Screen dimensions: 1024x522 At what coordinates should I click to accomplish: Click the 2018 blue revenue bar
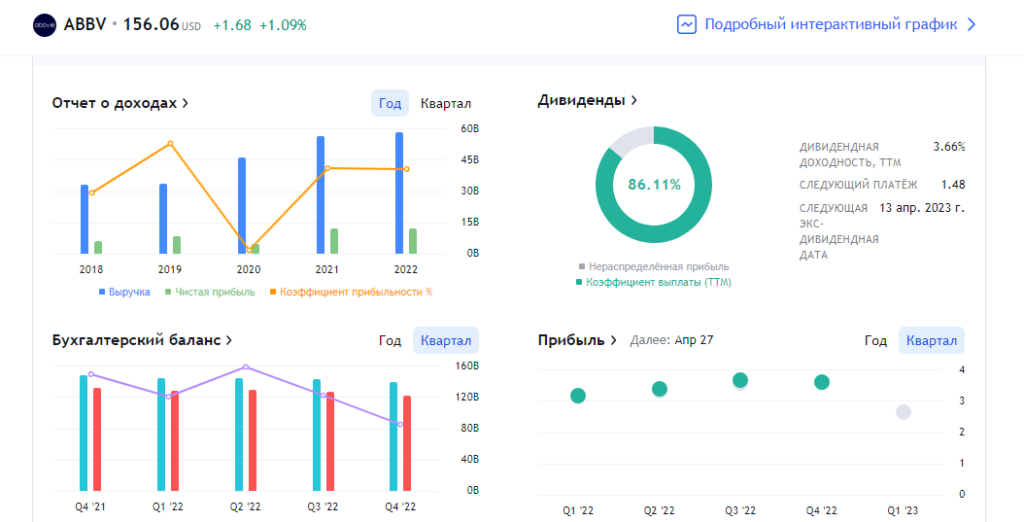coord(84,219)
